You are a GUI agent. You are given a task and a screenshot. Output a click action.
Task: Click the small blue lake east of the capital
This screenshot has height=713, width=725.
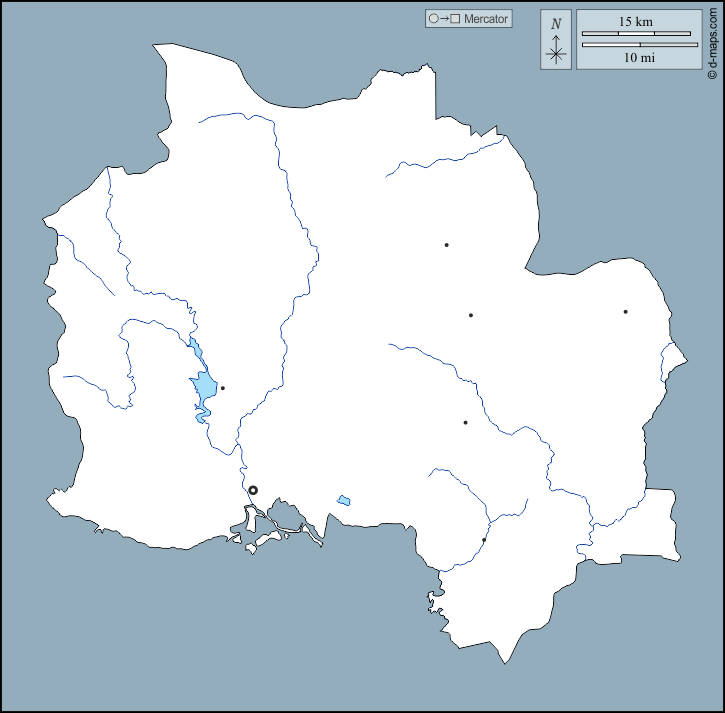pyautogui.click(x=344, y=500)
